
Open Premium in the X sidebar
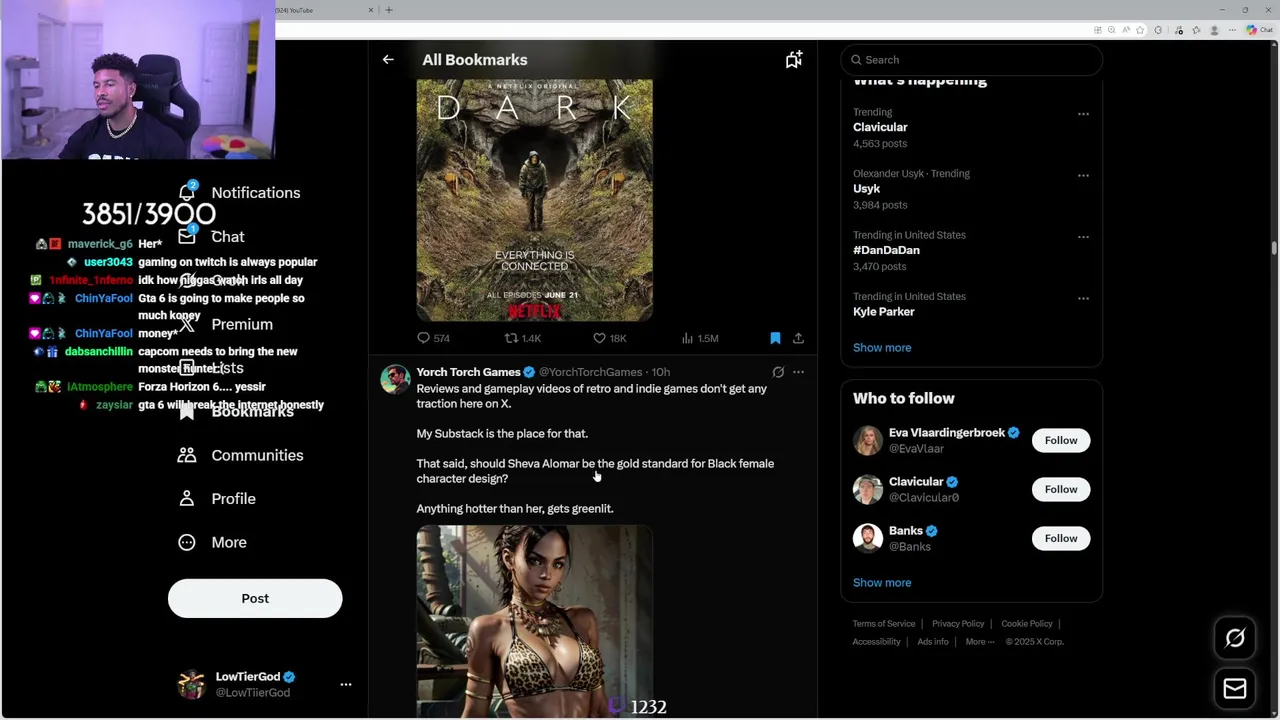pyautogui.click(x=225, y=324)
